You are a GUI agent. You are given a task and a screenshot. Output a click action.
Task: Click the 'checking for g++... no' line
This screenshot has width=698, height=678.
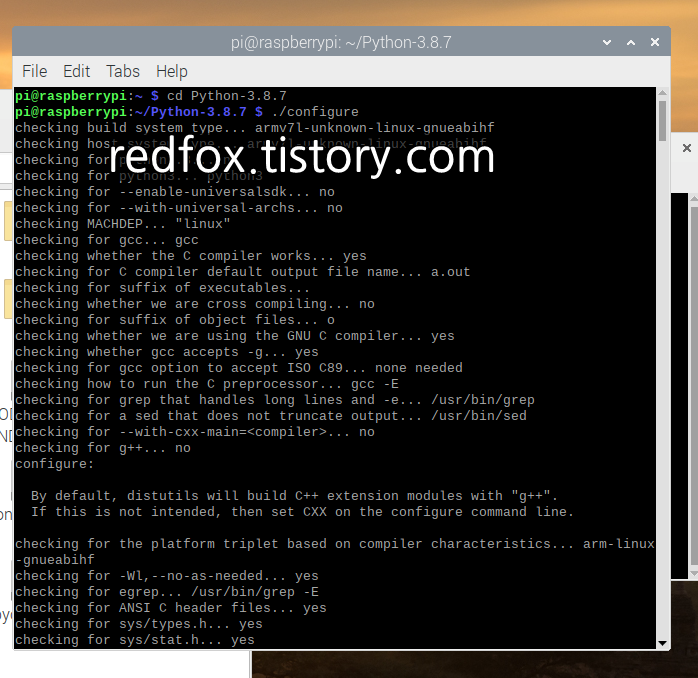tap(103, 448)
